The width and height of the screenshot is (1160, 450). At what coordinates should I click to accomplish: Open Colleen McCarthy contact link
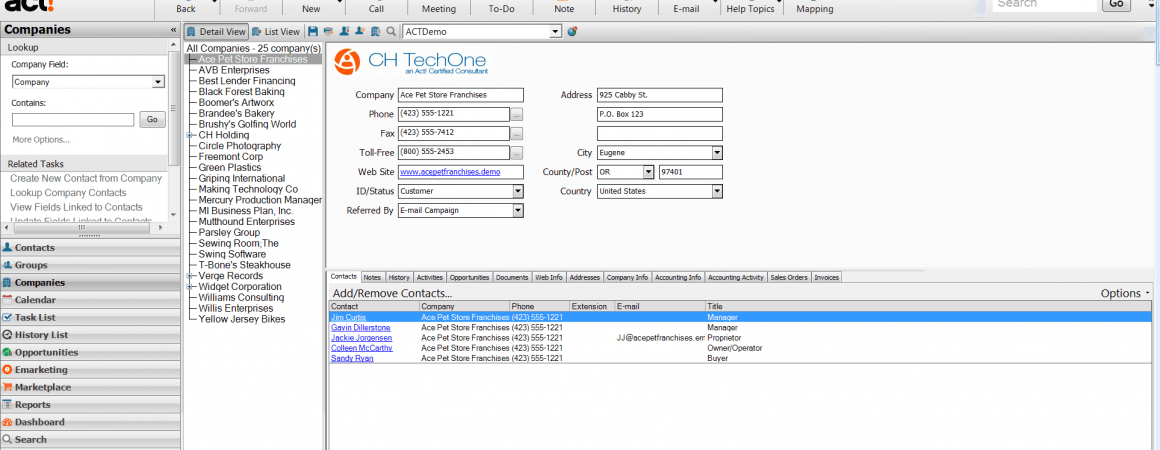[x=362, y=348]
